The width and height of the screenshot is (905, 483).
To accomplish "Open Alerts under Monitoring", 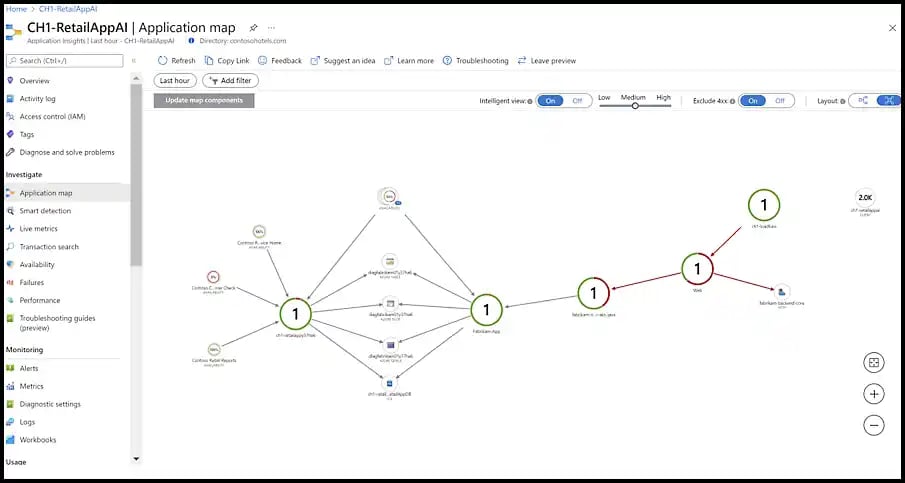I will (29, 368).
